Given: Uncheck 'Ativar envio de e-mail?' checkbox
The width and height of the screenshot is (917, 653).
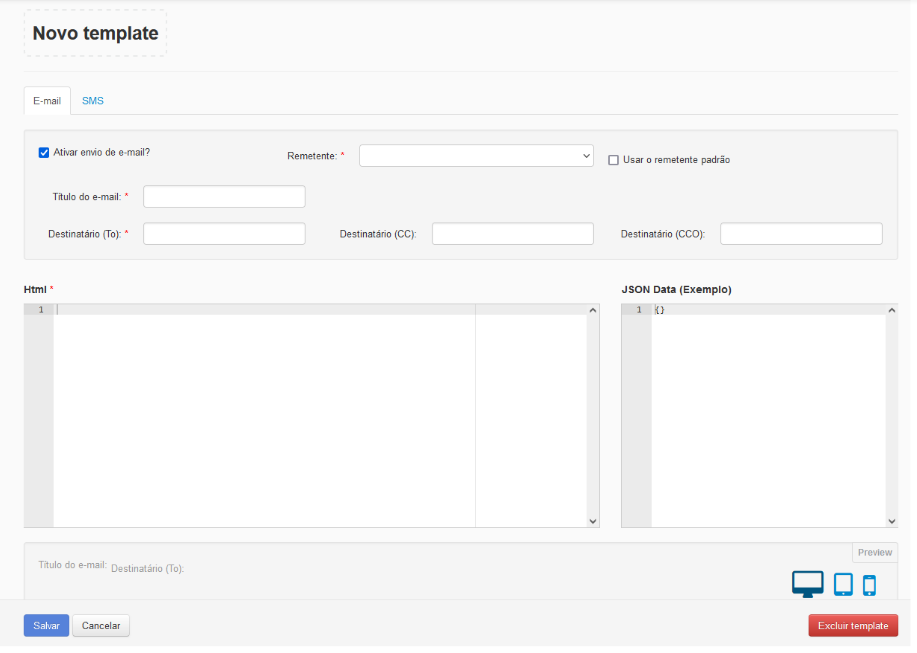Looking at the screenshot, I should (x=44, y=153).
